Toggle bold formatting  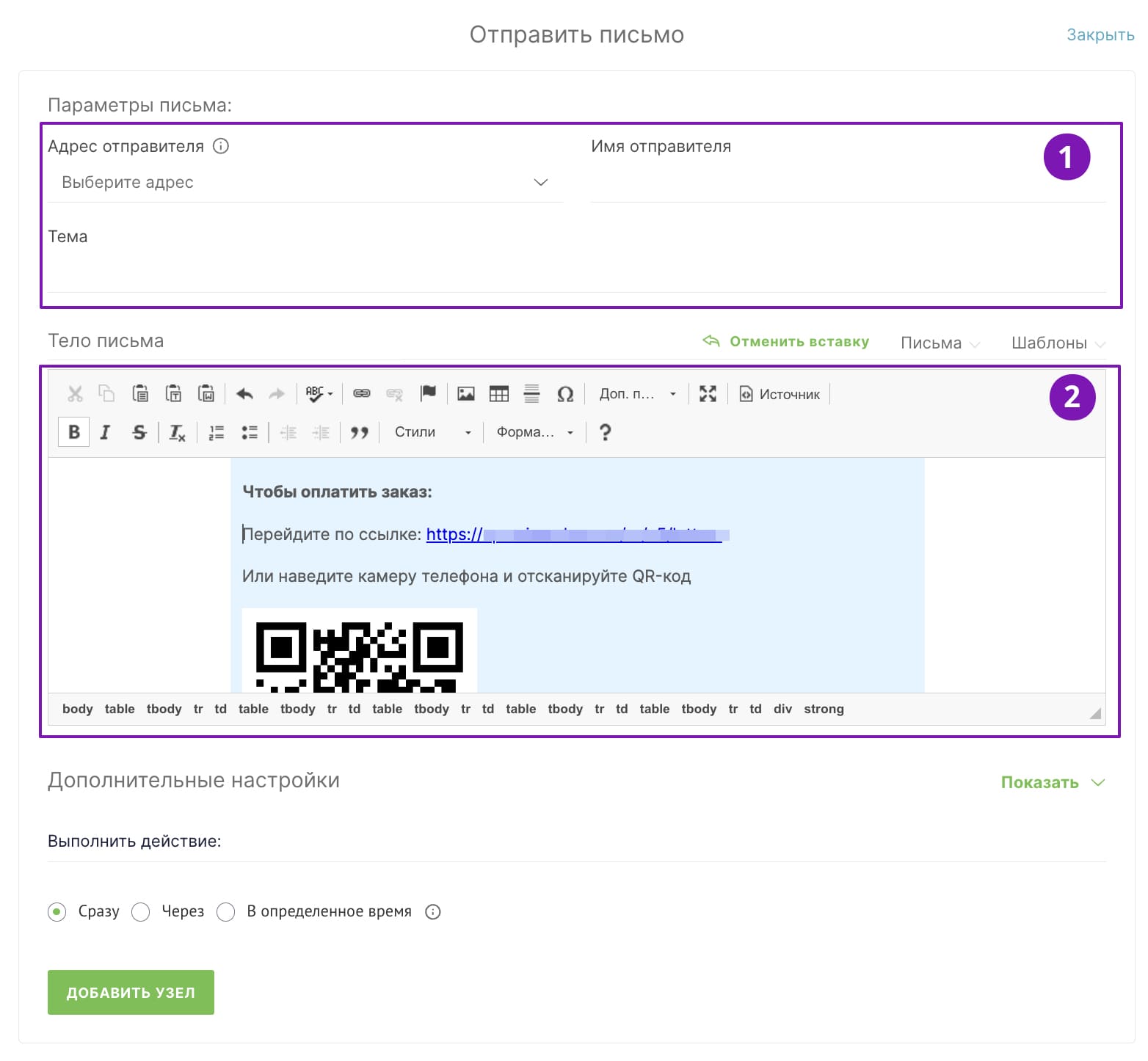[74, 432]
